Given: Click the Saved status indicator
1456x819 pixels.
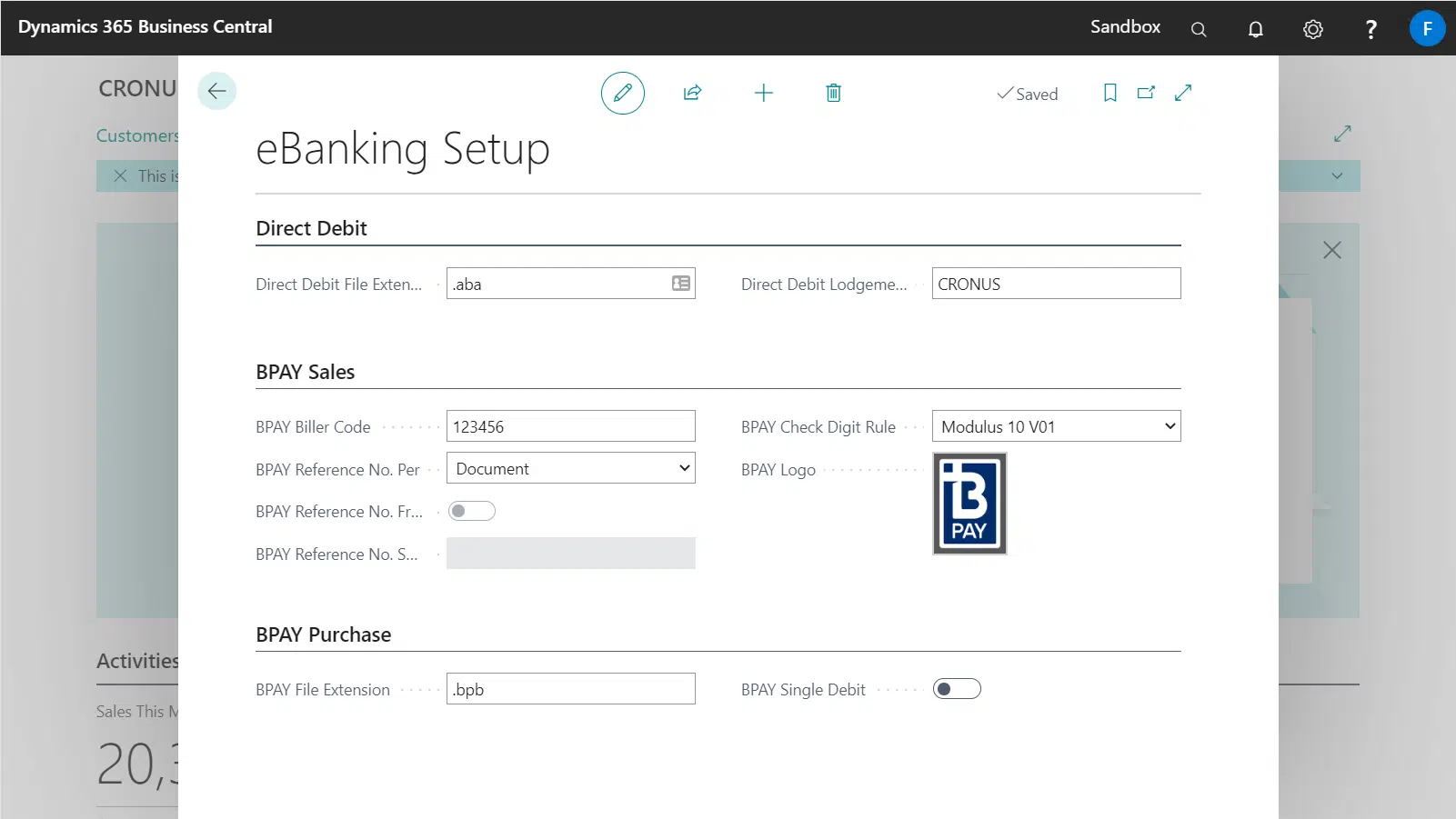Looking at the screenshot, I should pyautogui.click(x=1029, y=94).
